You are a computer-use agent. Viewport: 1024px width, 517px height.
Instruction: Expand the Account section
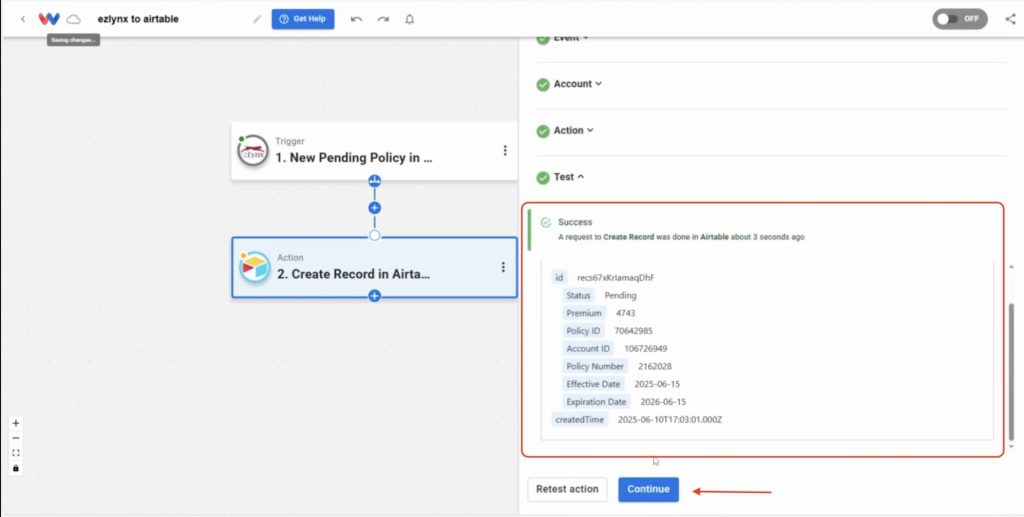point(577,84)
